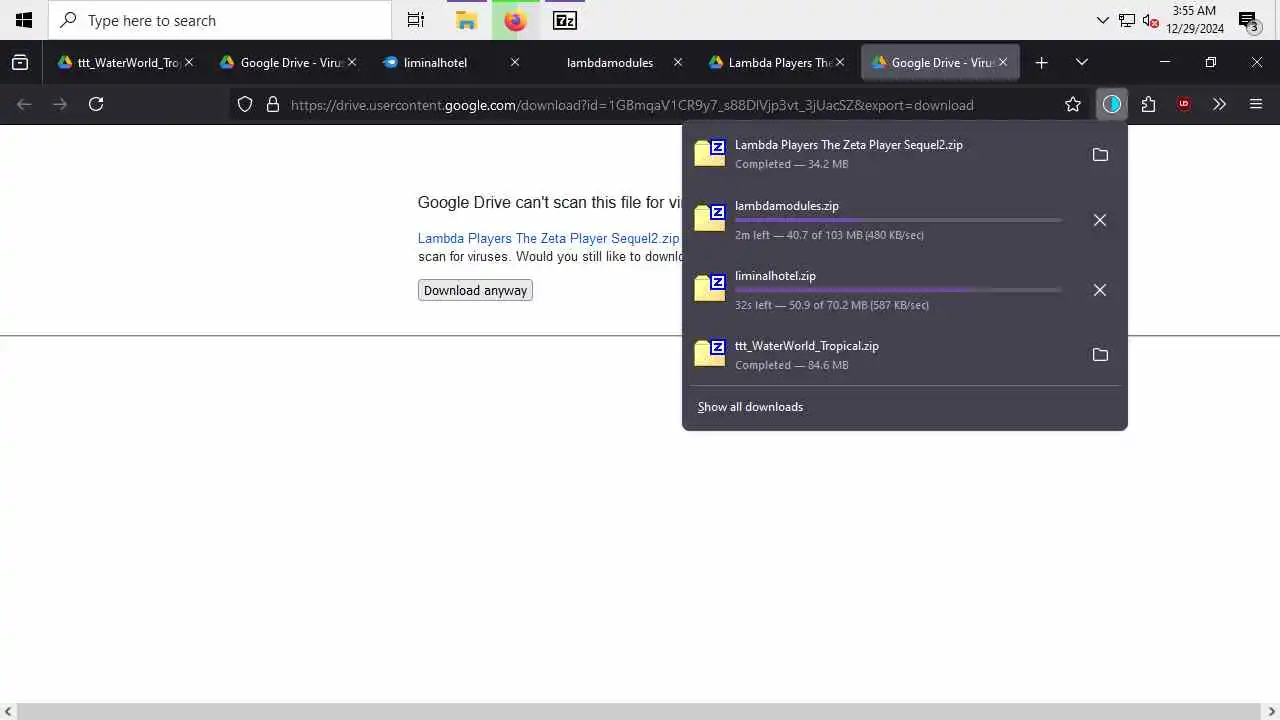This screenshot has height=720, width=1280.
Task: Show Lambda Players Sequel2.zip in folder
Action: pos(1100,154)
